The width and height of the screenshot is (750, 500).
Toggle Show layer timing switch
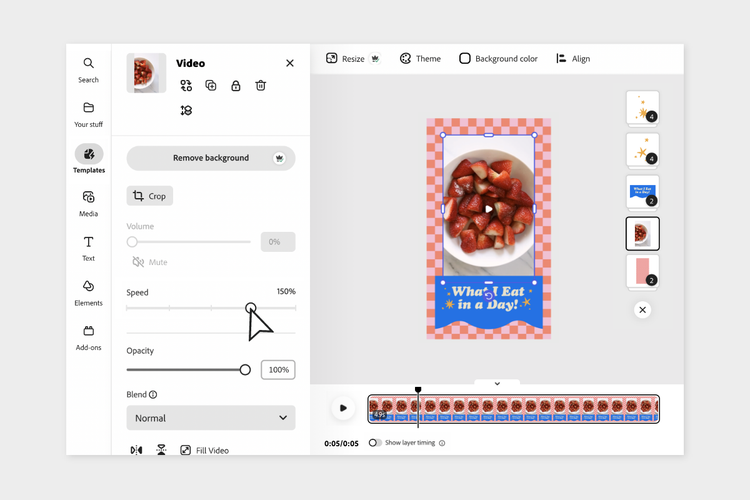pyautogui.click(x=375, y=443)
